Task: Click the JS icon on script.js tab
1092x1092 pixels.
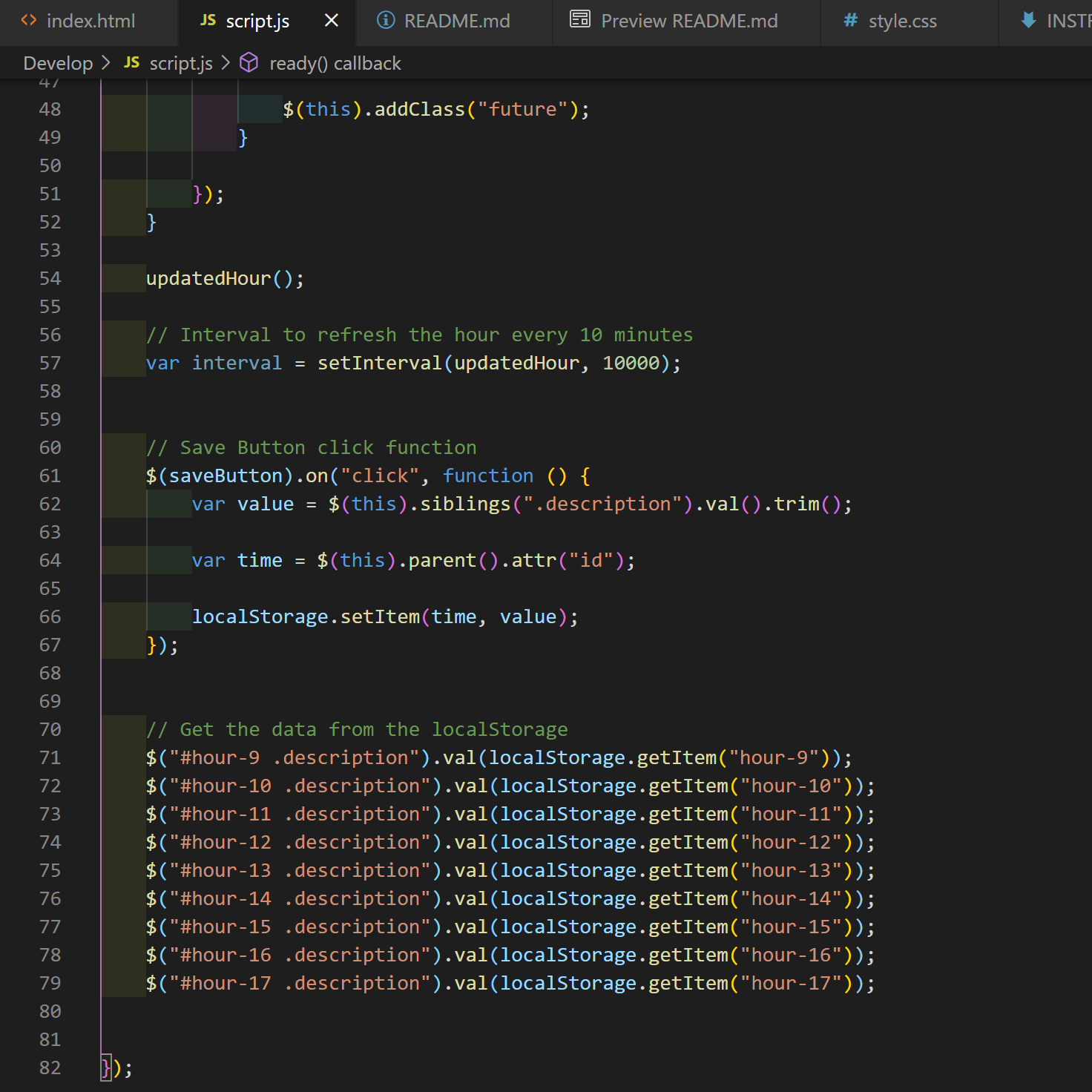Action: click(x=208, y=20)
